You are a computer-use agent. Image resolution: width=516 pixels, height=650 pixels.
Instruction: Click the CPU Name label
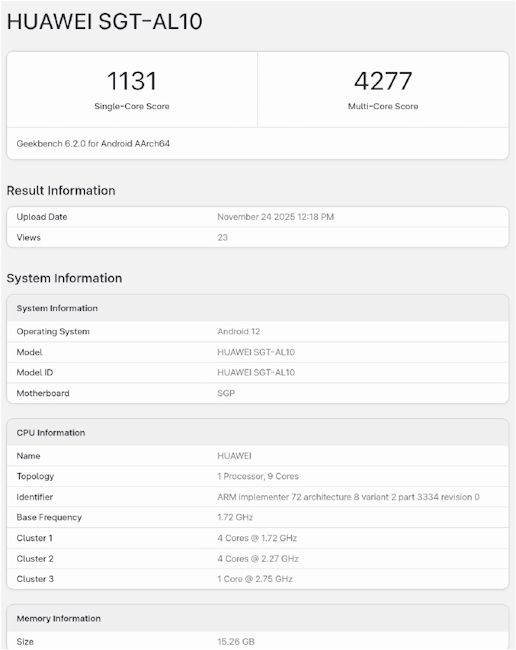pyautogui.click(x=28, y=456)
